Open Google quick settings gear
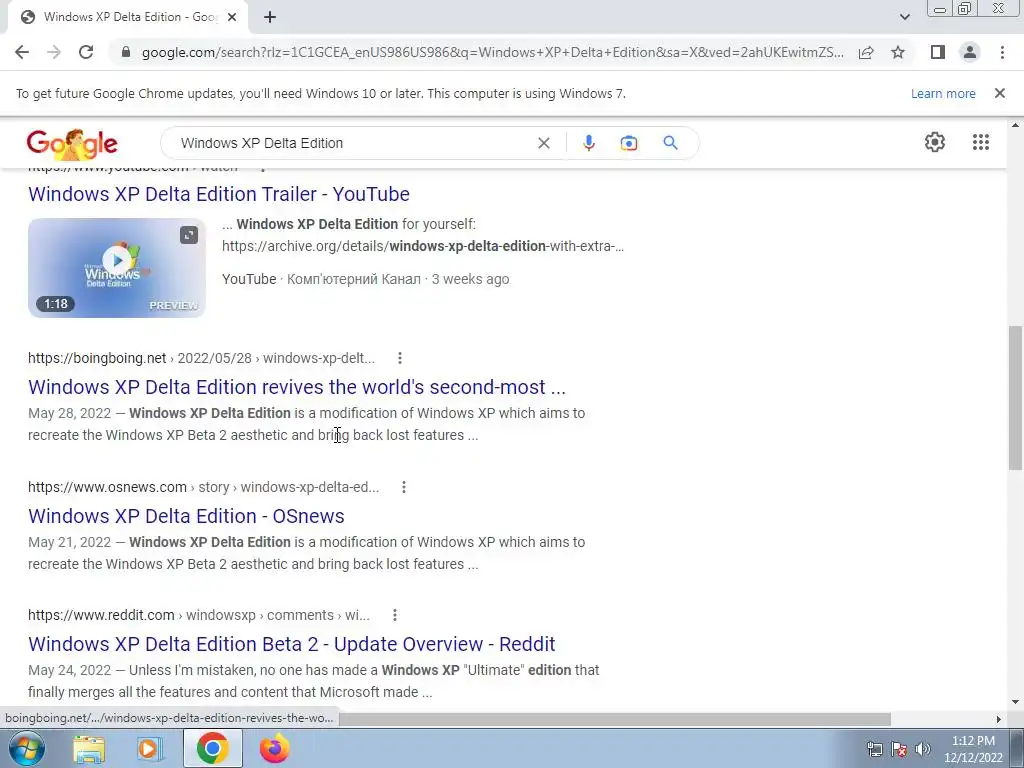The width and height of the screenshot is (1024, 768). pos(935,142)
